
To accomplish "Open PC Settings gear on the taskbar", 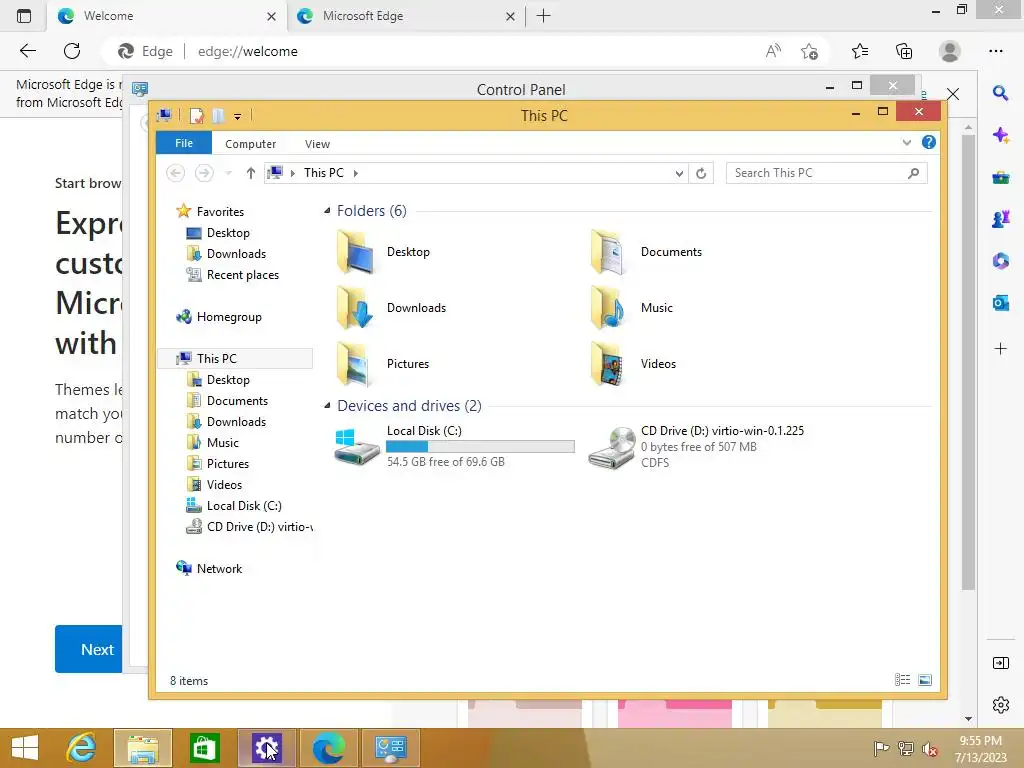I will (x=266, y=748).
